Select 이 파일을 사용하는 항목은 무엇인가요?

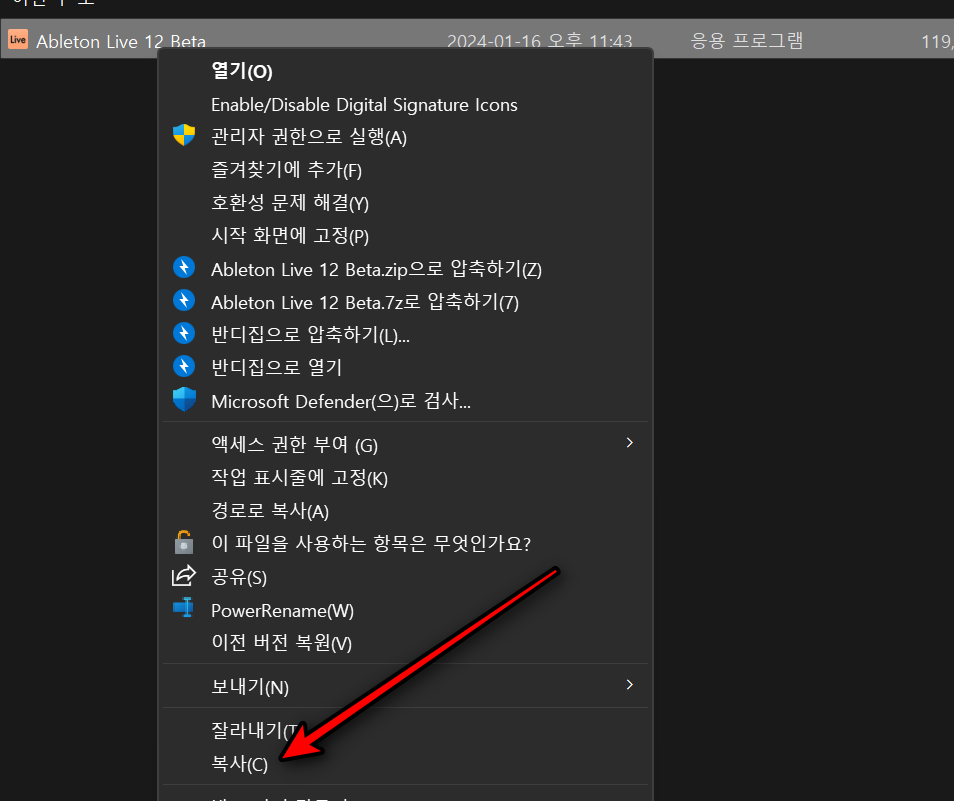coord(371,543)
